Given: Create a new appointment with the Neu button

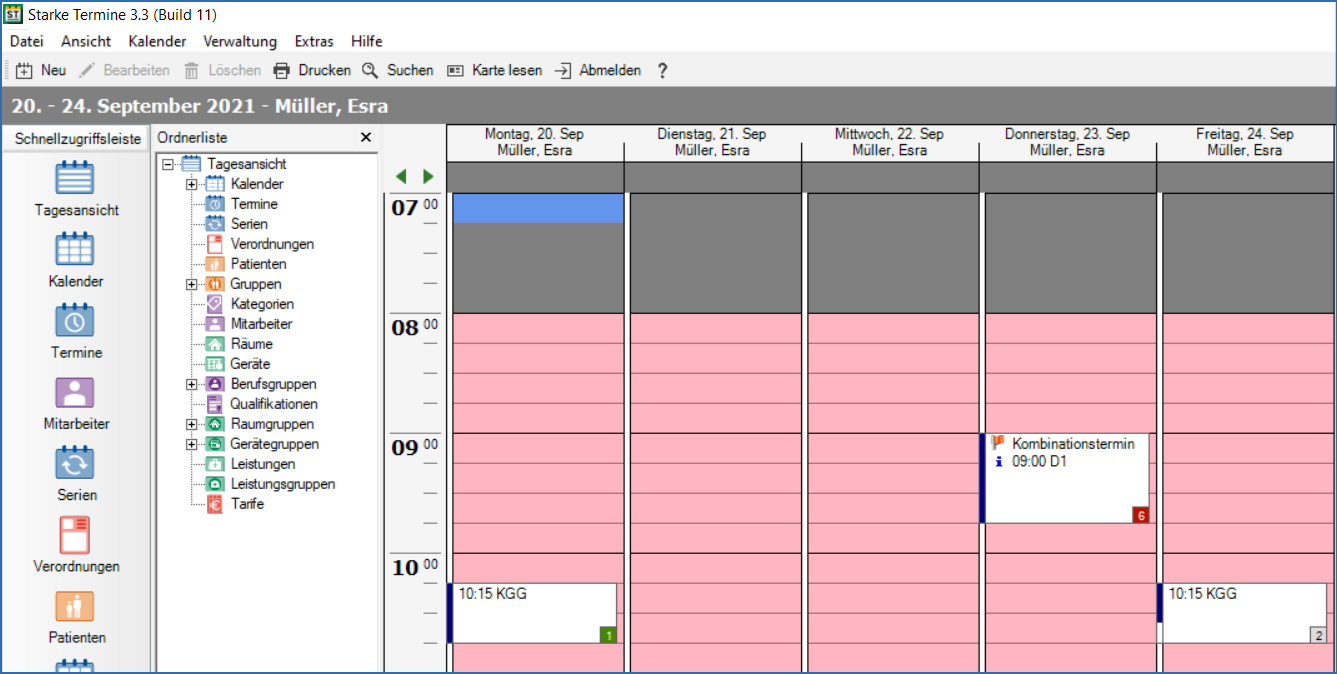Looking at the screenshot, I should pyautogui.click(x=40, y=70).
